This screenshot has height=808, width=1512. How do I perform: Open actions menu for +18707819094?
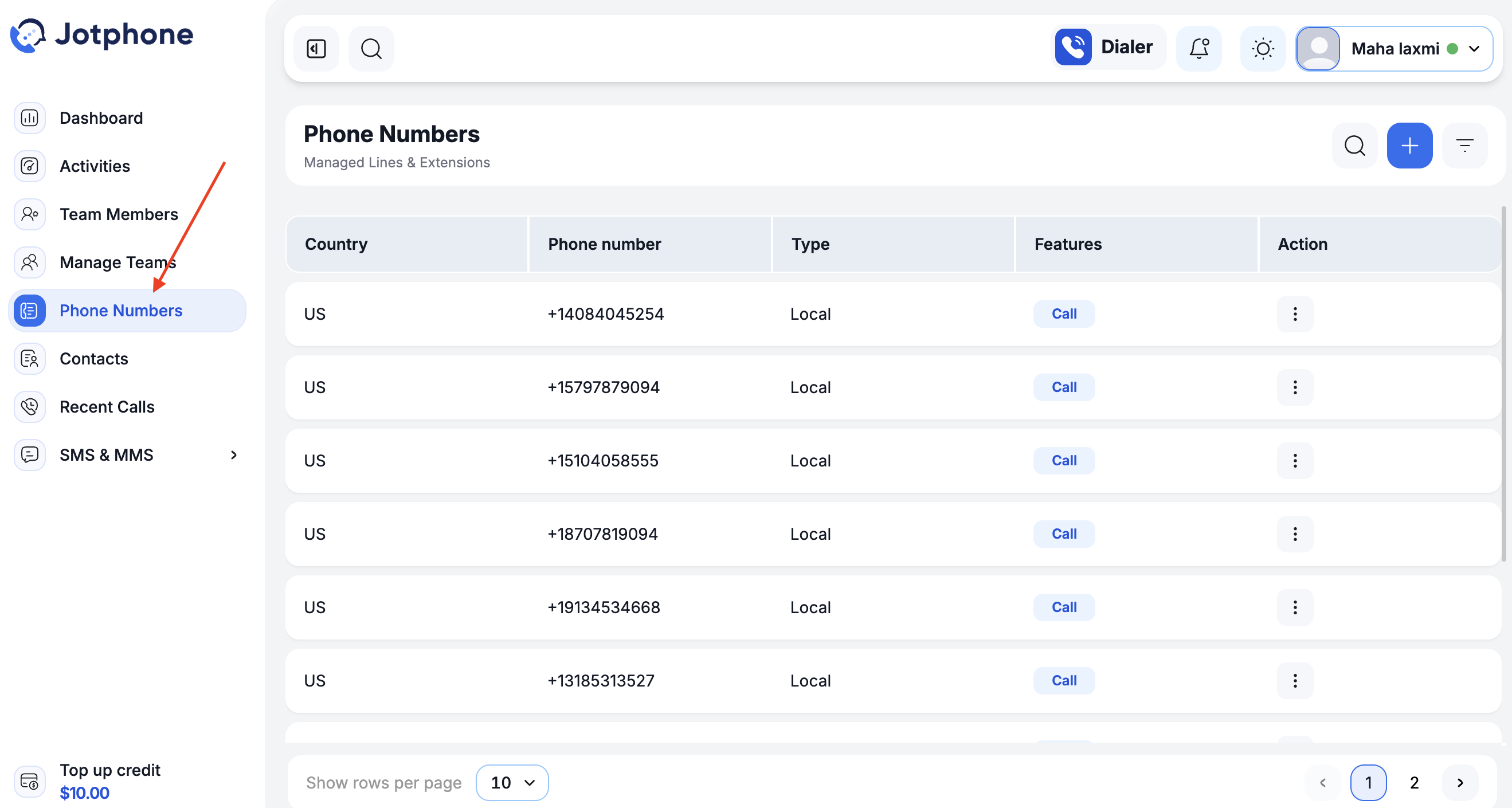(x=1295, y=534)
